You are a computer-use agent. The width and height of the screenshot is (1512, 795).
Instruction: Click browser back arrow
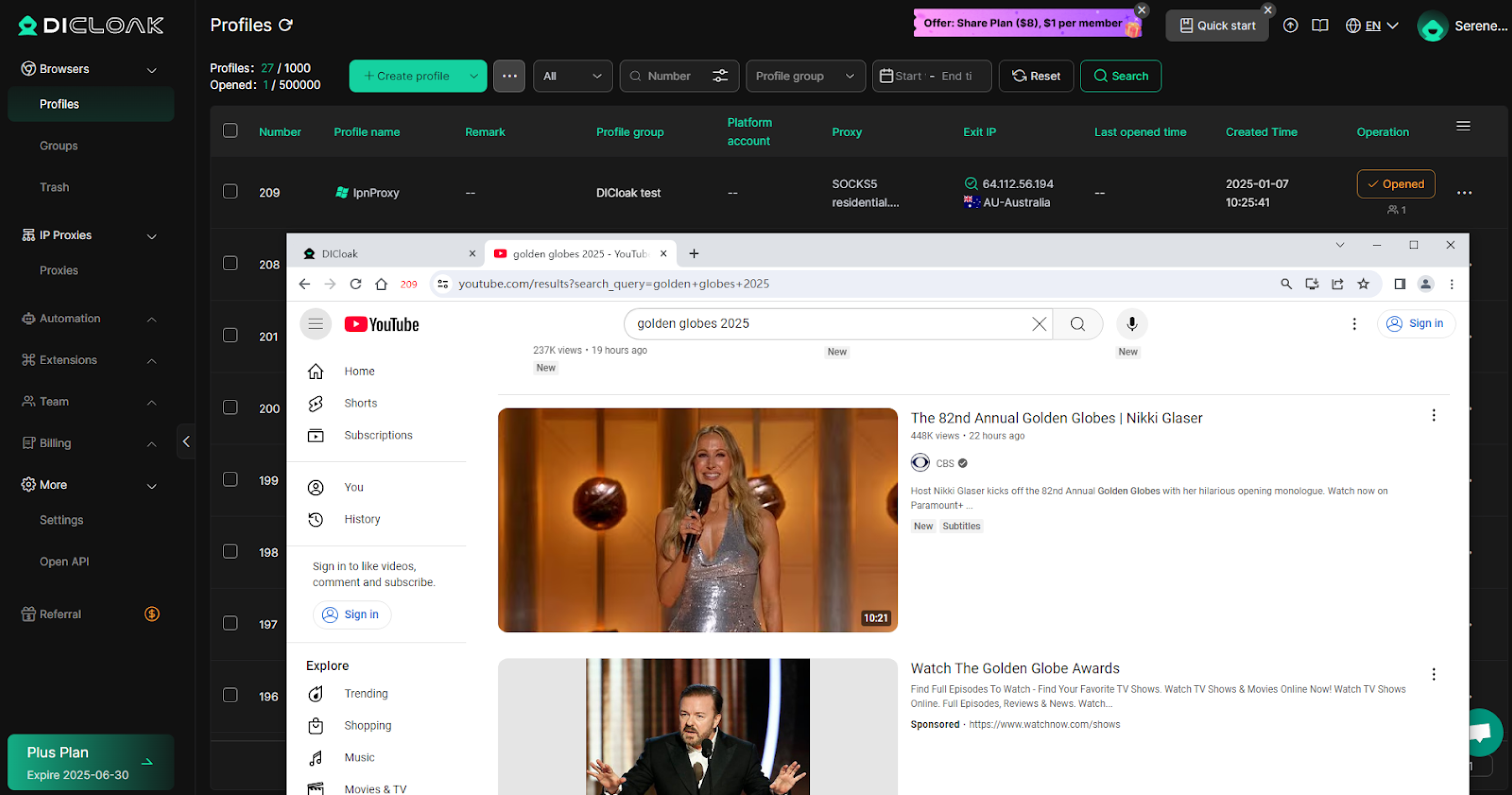(304, 284)
